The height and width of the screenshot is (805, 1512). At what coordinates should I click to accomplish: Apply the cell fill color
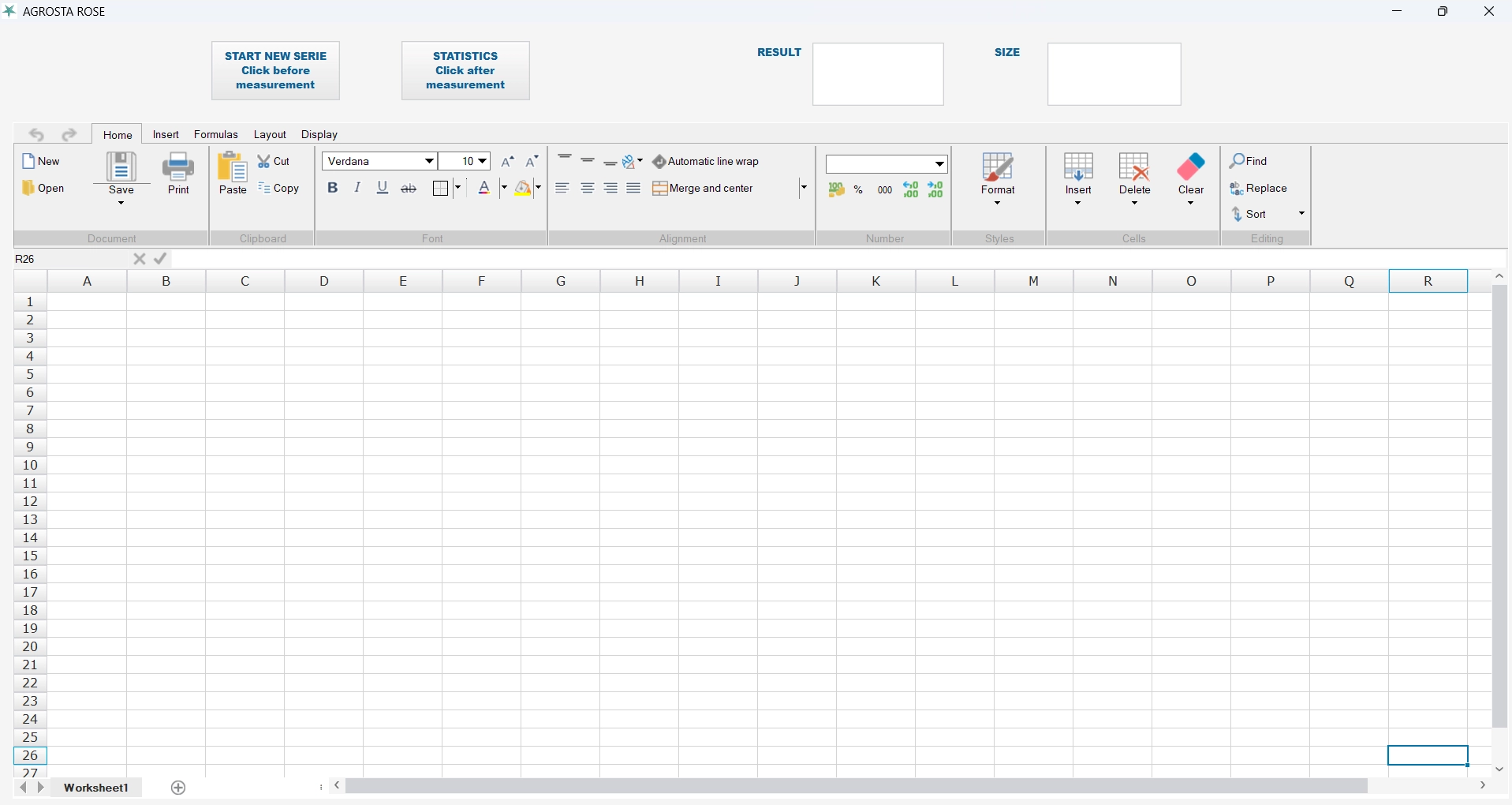pyautogui.click(x=523, y=188)
